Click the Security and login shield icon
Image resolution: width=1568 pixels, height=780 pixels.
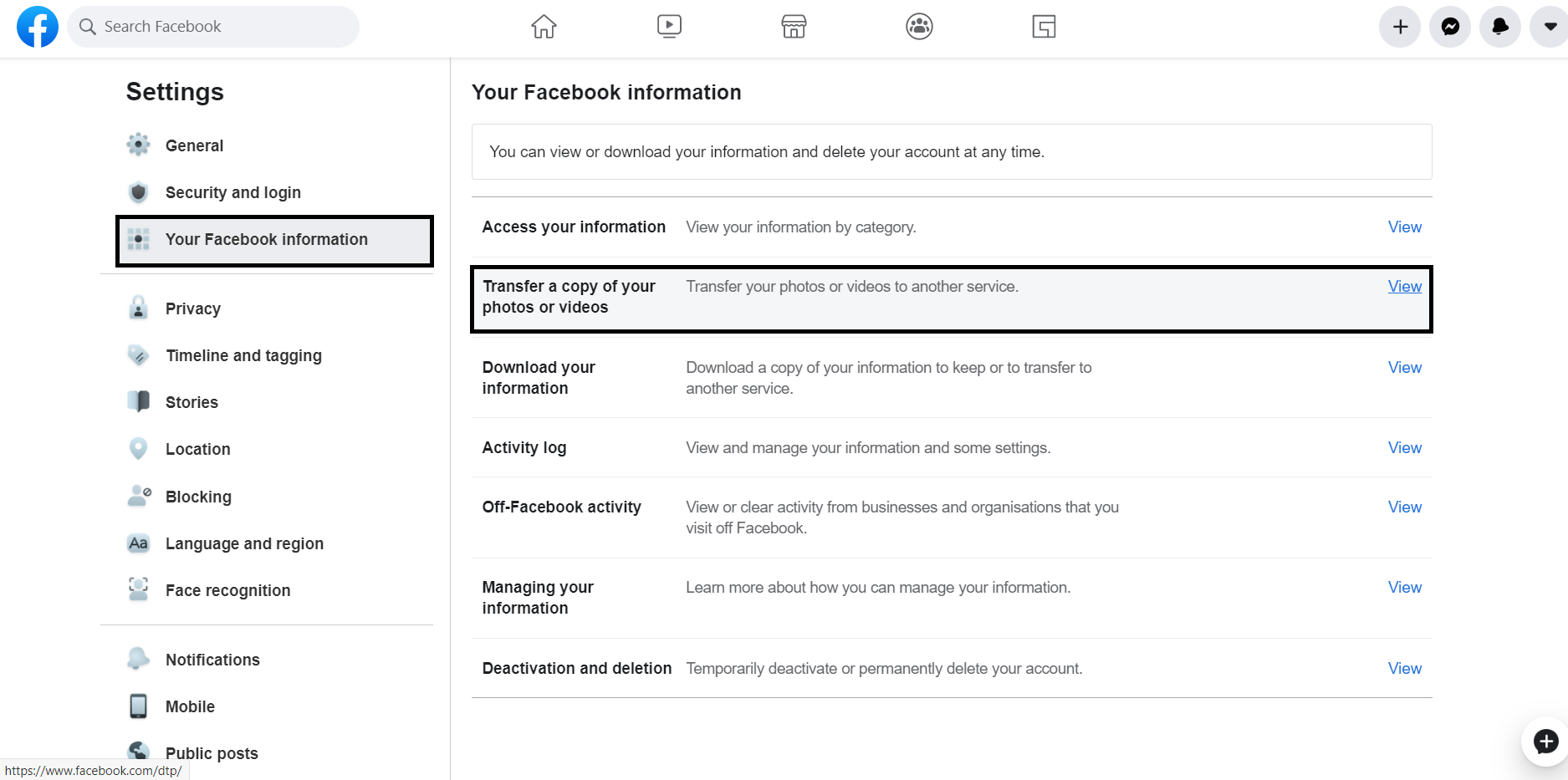(x=139, y=192)
